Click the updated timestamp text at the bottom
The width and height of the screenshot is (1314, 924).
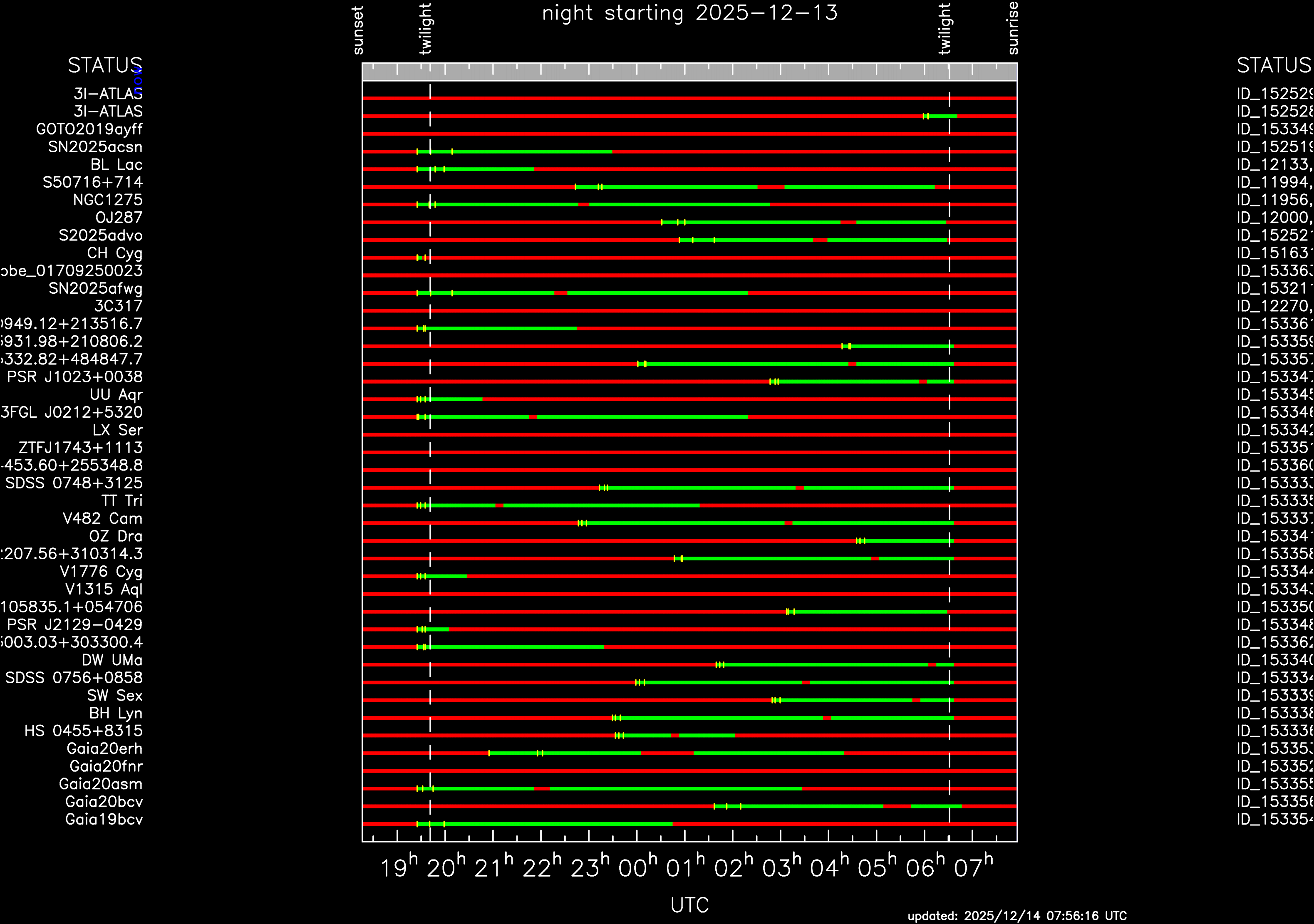point(1017,915)
